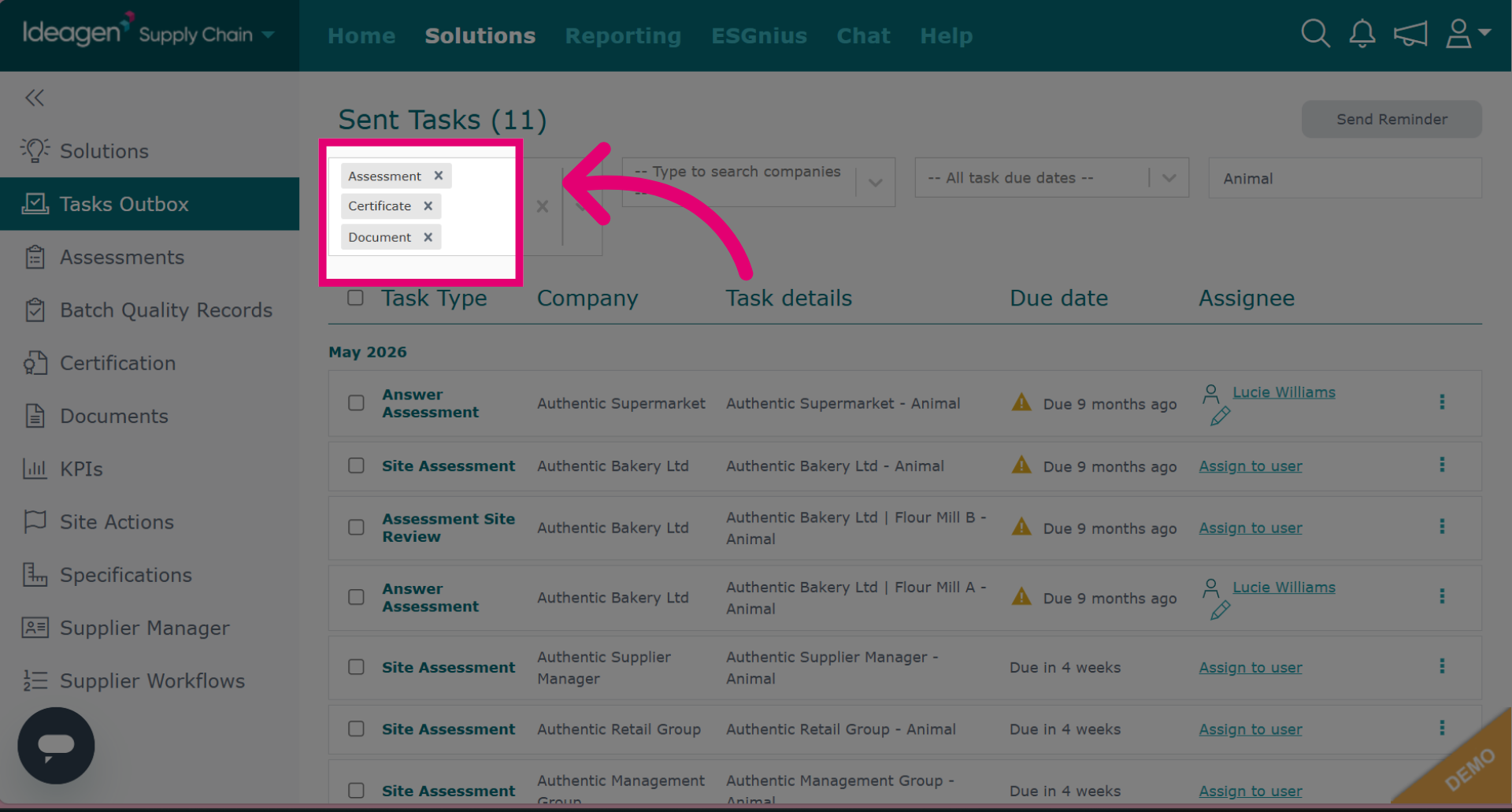
Task: Clear all task type filters
Action: click(543, 206)
